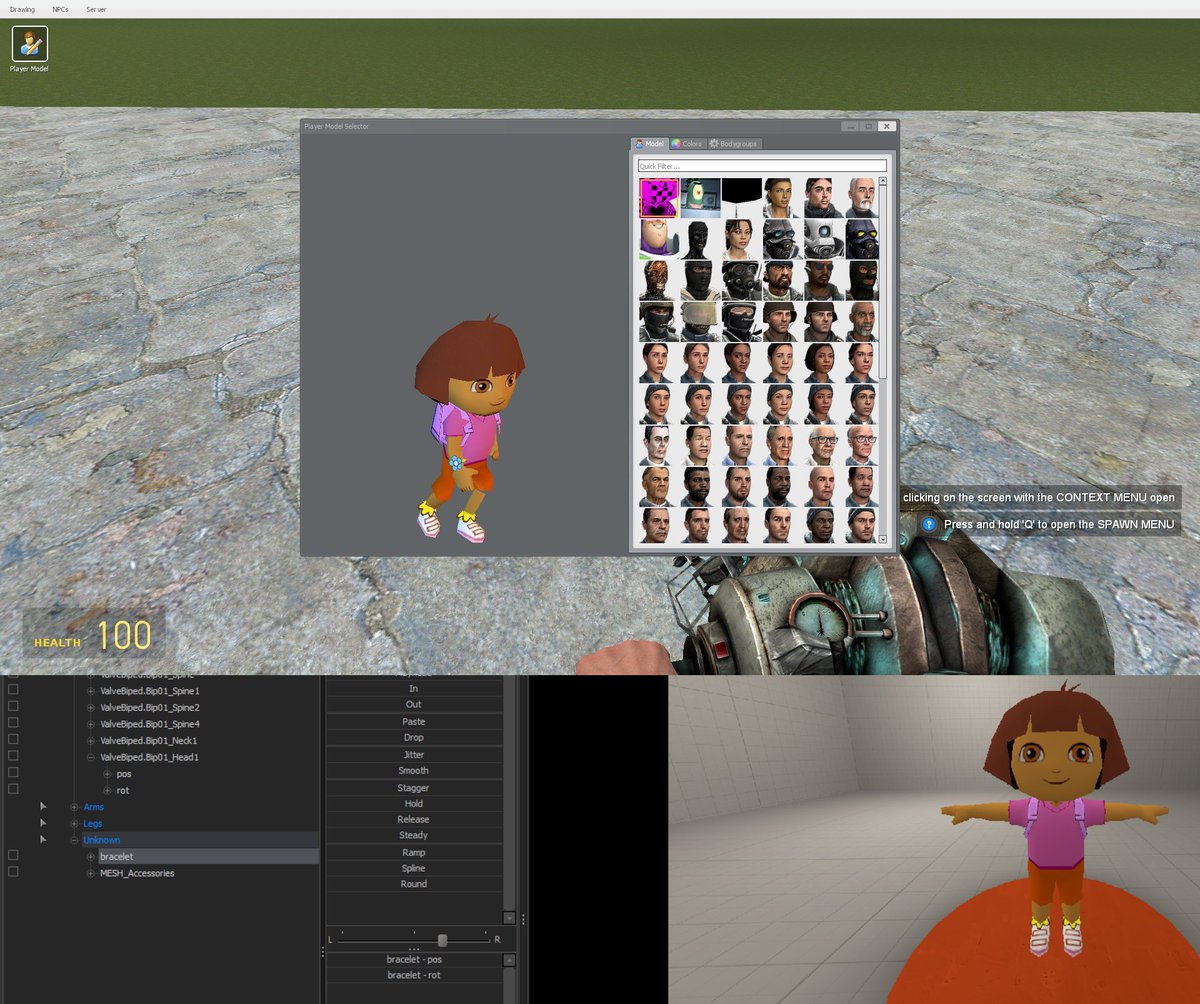
Task: Click the selection arrow beside Legs group
Action: click(x=43, y=823)
